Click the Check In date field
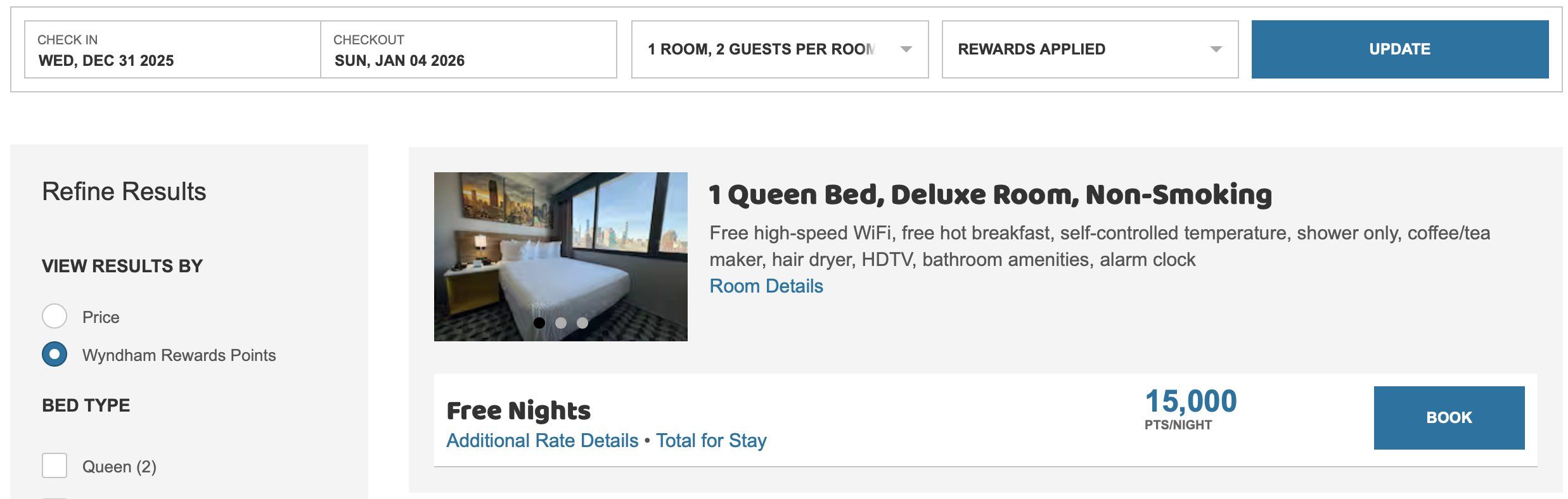This screenshot has width=1568, height=499. click(x=172, y=49)
